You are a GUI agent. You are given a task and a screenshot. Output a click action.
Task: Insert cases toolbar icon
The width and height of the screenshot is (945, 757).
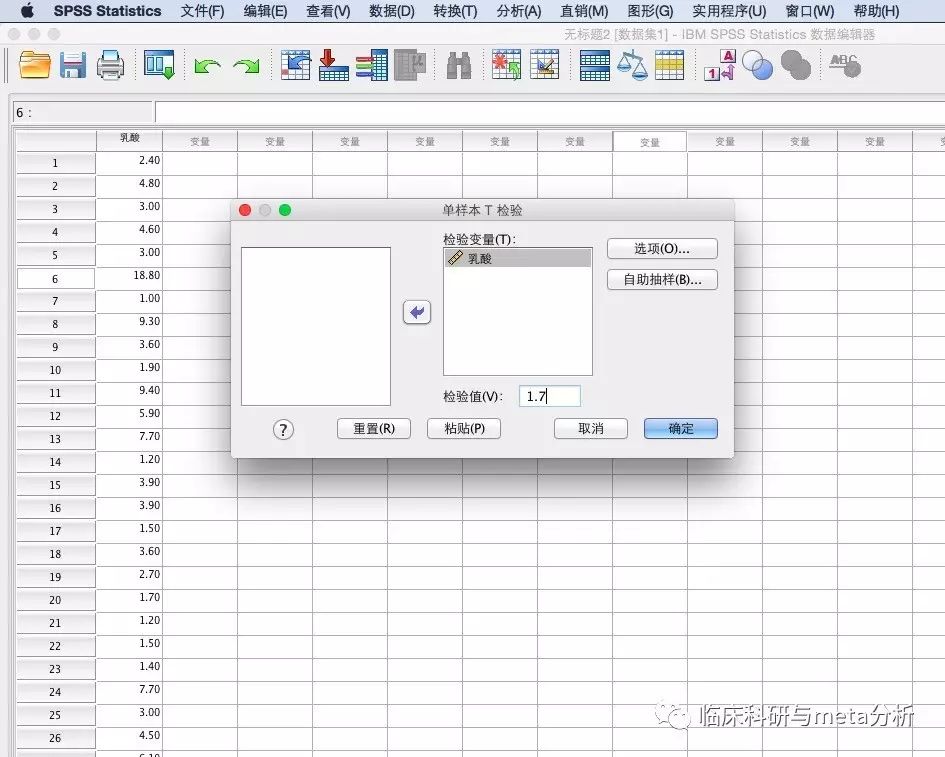[x=506, y=64]
